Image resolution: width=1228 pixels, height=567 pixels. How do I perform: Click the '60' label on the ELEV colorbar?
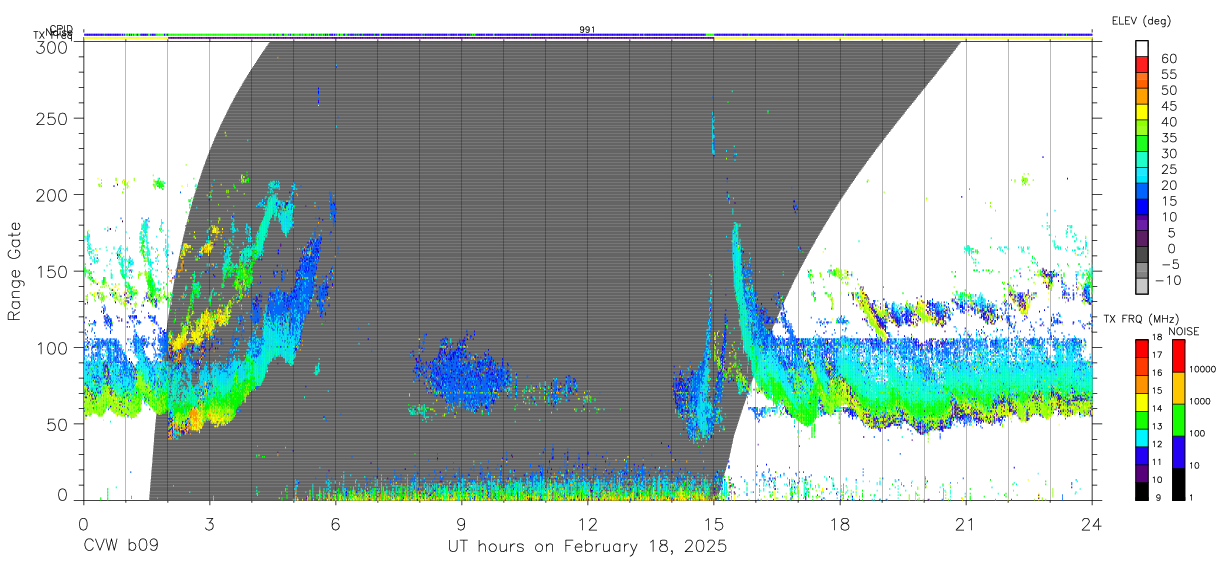click(1169, 59)
